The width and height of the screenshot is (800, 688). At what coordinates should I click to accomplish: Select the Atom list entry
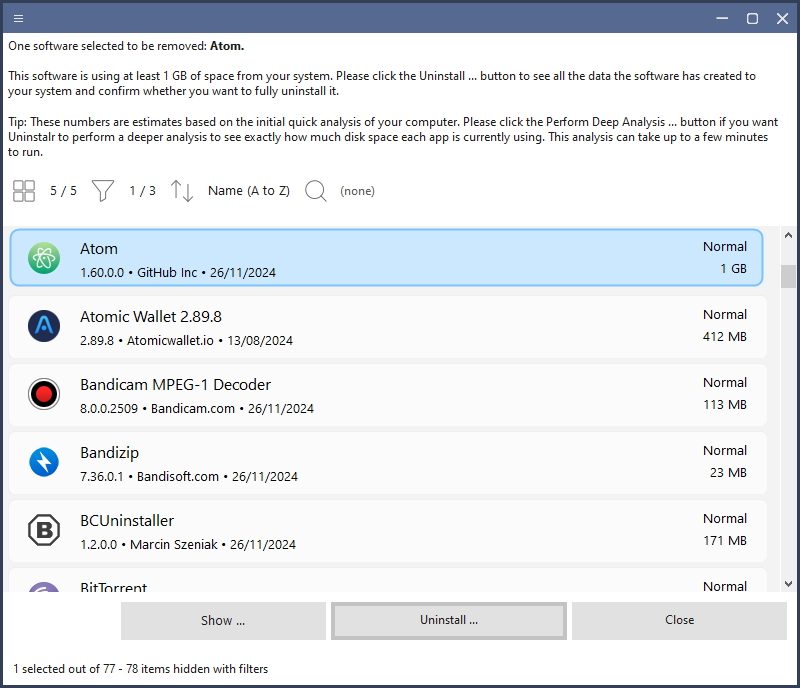click(x=387, y=258)
